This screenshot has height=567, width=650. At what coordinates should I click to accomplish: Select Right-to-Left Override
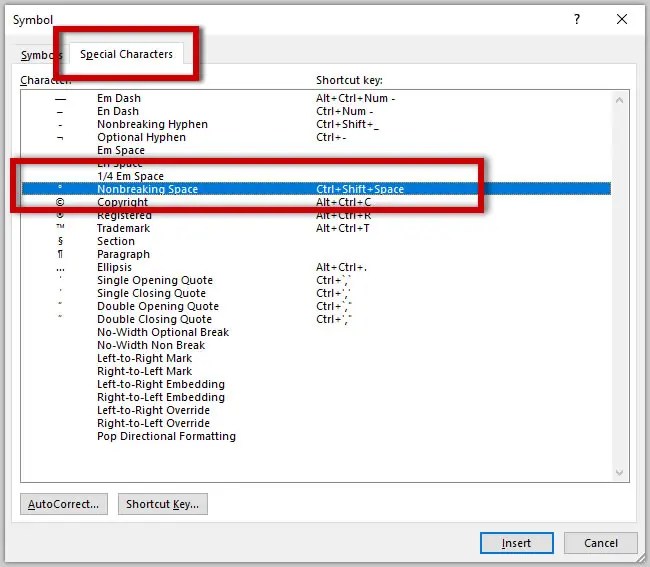coord(316,423)
